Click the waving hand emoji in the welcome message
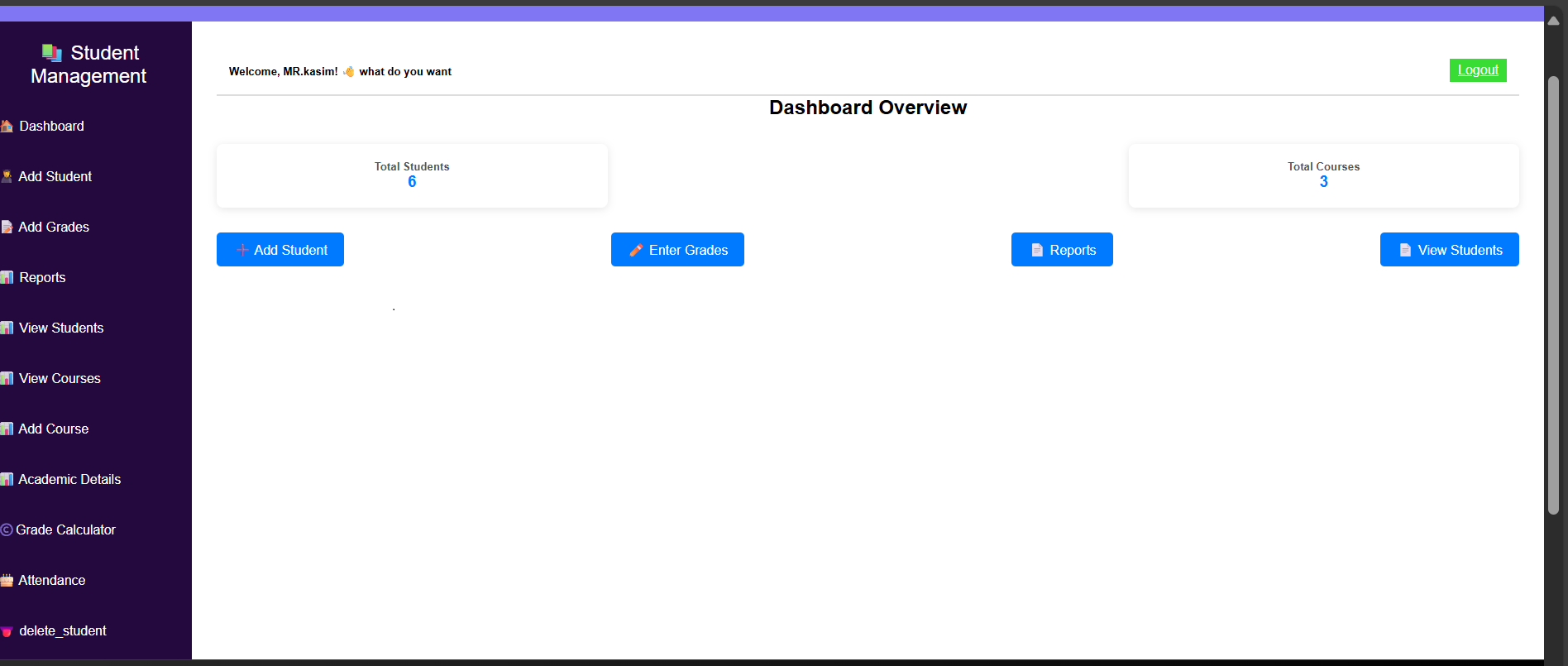The height and width of the screenshot is (666, 1568). click(x=348, y=72)
